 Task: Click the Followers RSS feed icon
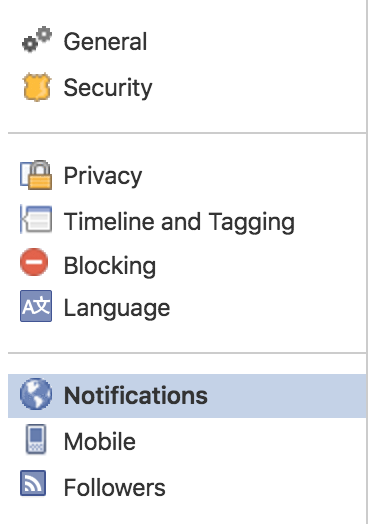coord(33,483)
